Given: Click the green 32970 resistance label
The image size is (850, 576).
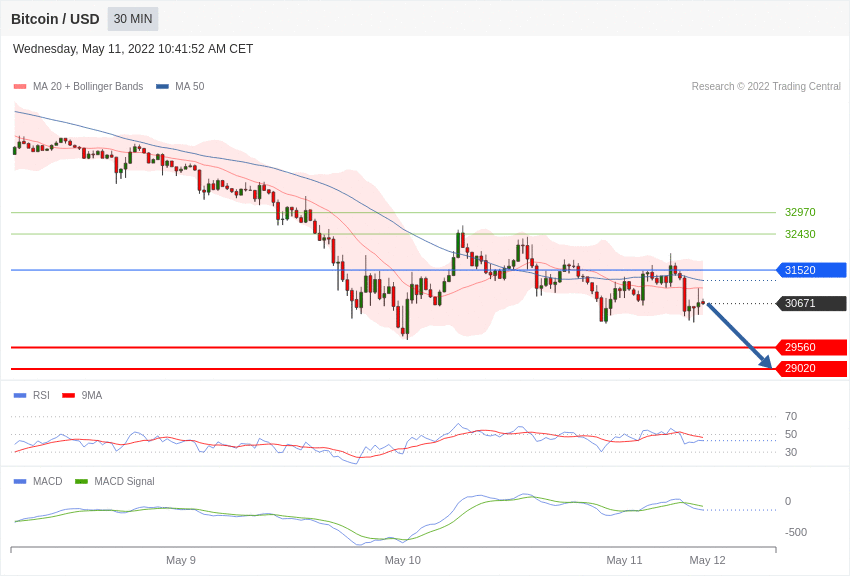Looking at the screenshot, I should click(x=800, y=212).
